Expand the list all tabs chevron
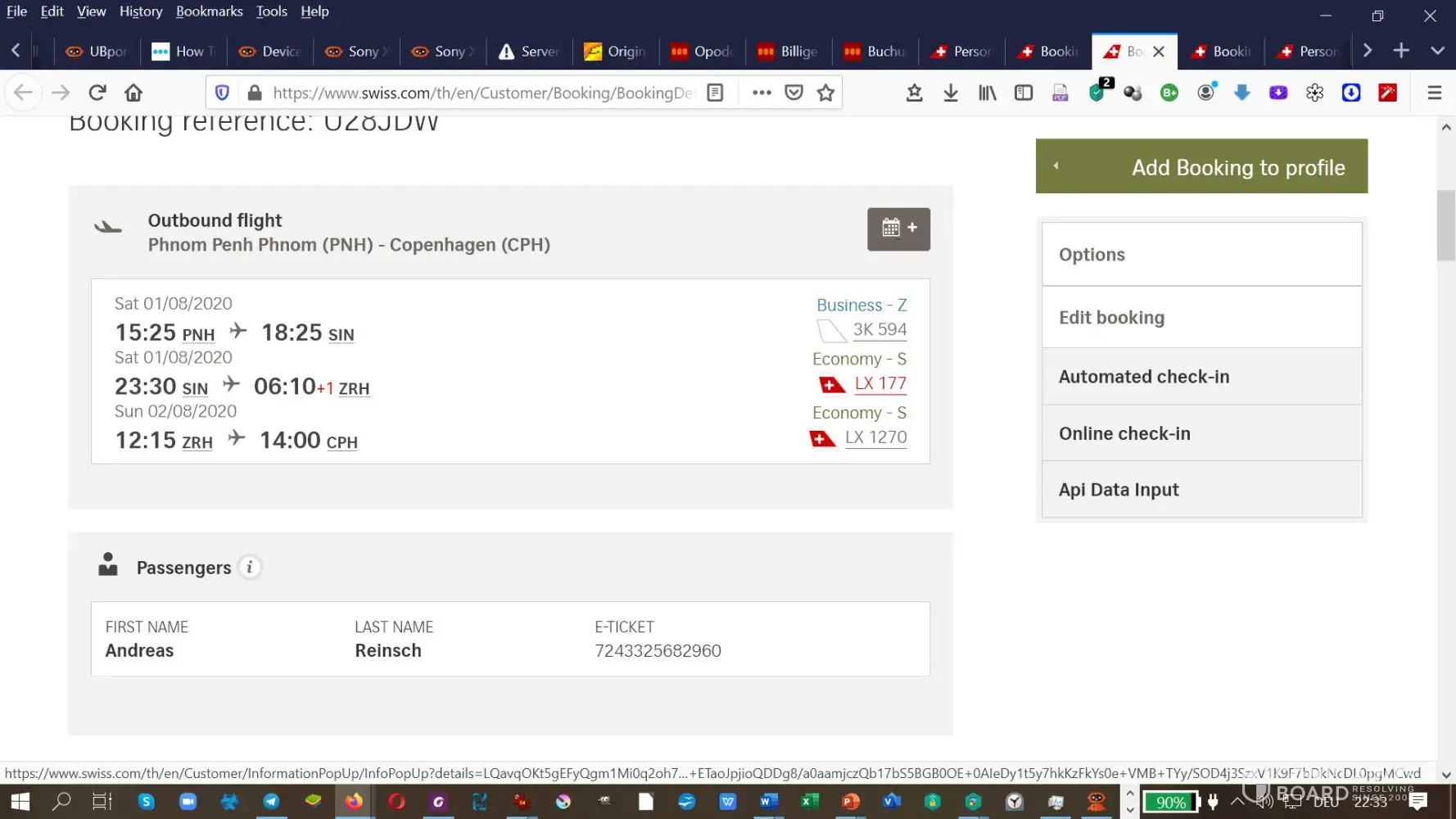The height and width of the screenshot is (819, 1456). coord(1437,51)
